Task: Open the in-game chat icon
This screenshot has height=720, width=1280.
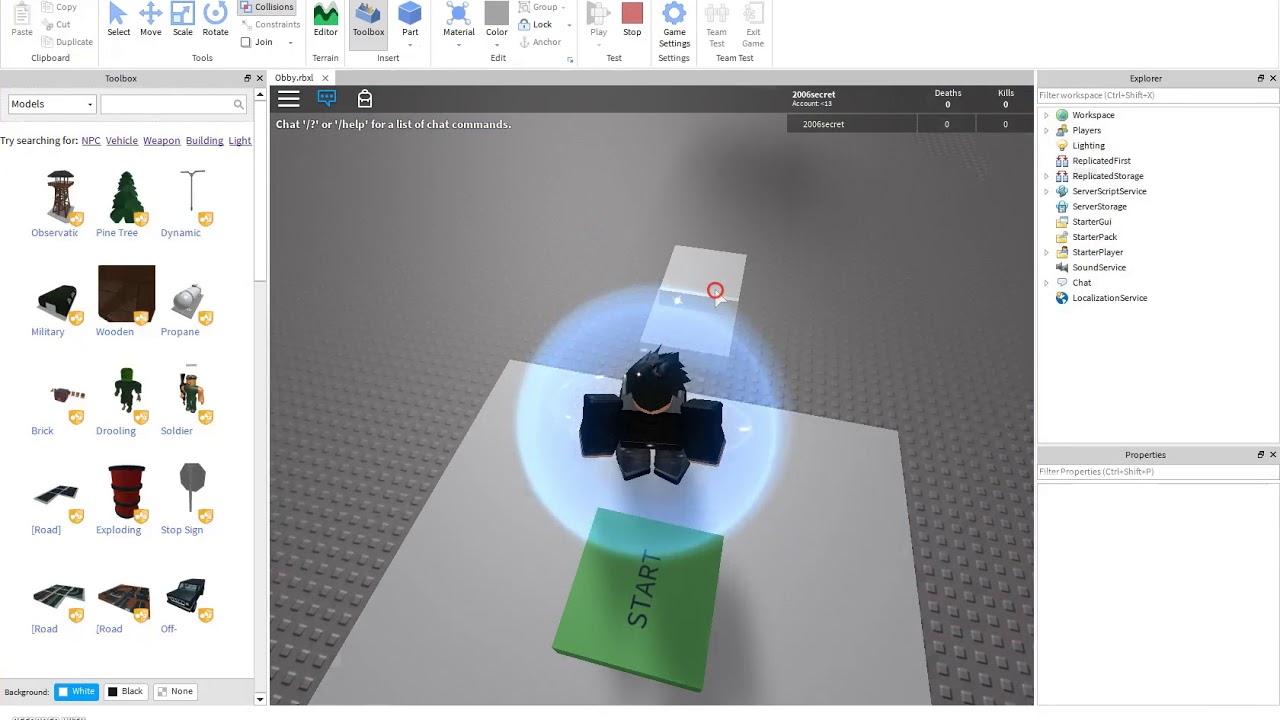Action: [327, 98]
